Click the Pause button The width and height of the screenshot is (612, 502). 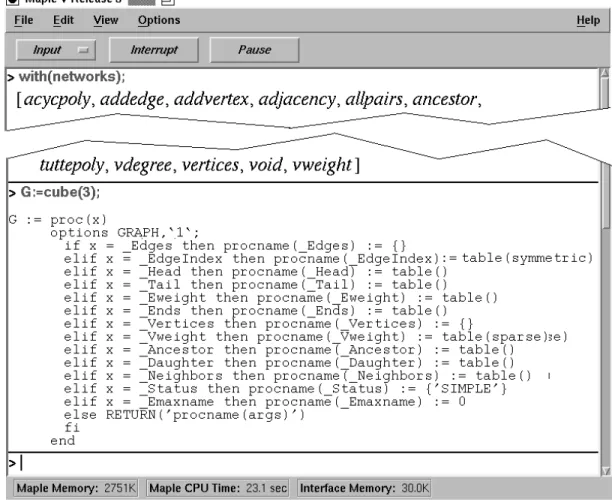254,50
